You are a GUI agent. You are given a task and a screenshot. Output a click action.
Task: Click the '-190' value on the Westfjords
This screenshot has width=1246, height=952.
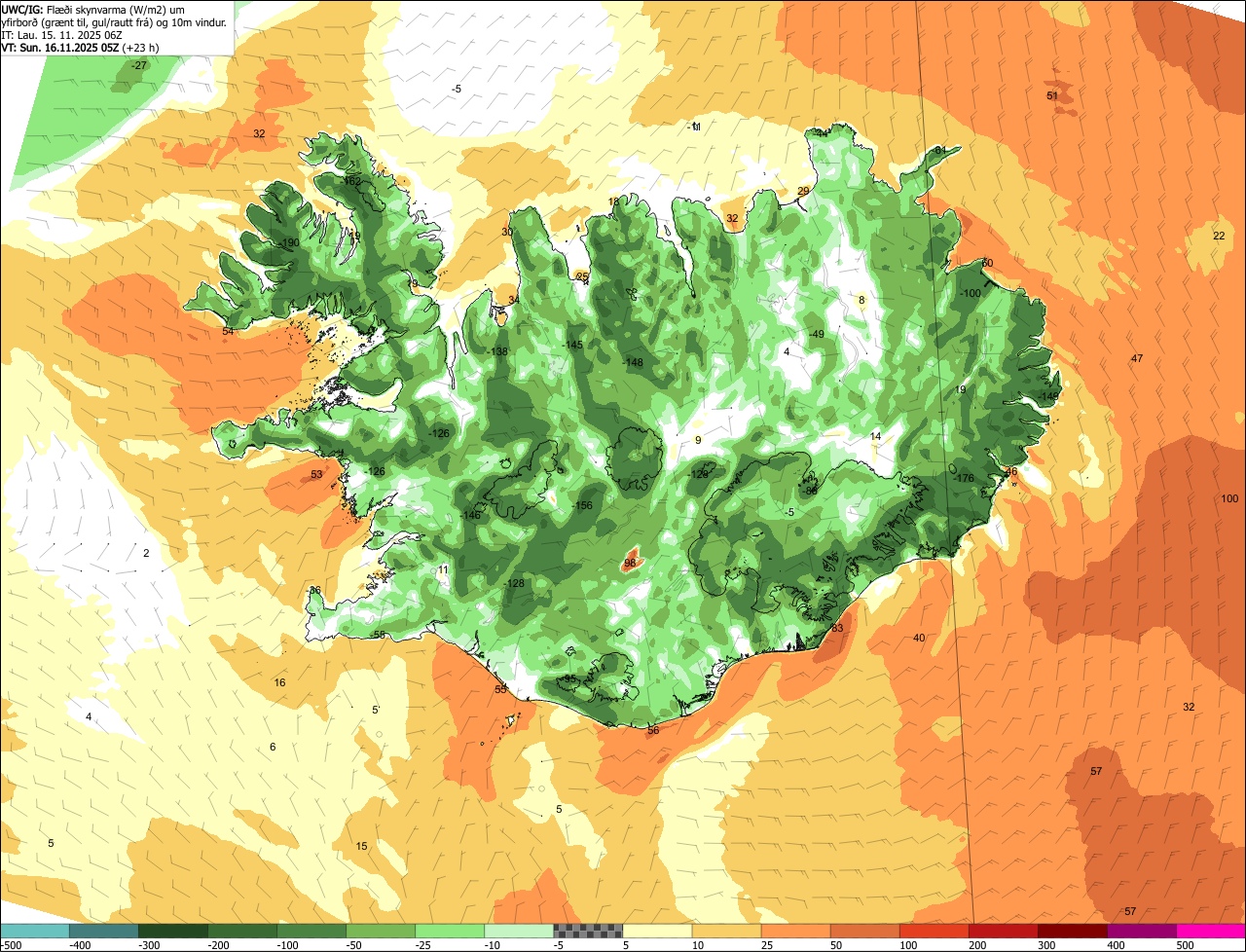289,242
